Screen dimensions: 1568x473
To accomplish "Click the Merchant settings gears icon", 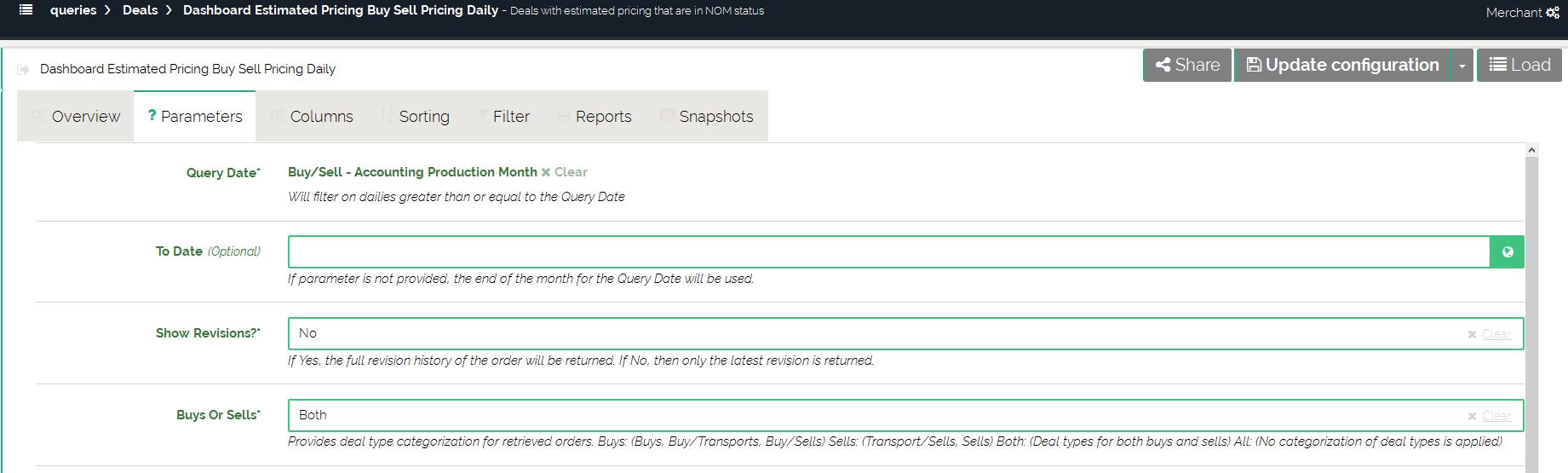I will (x=1553, y=13).
